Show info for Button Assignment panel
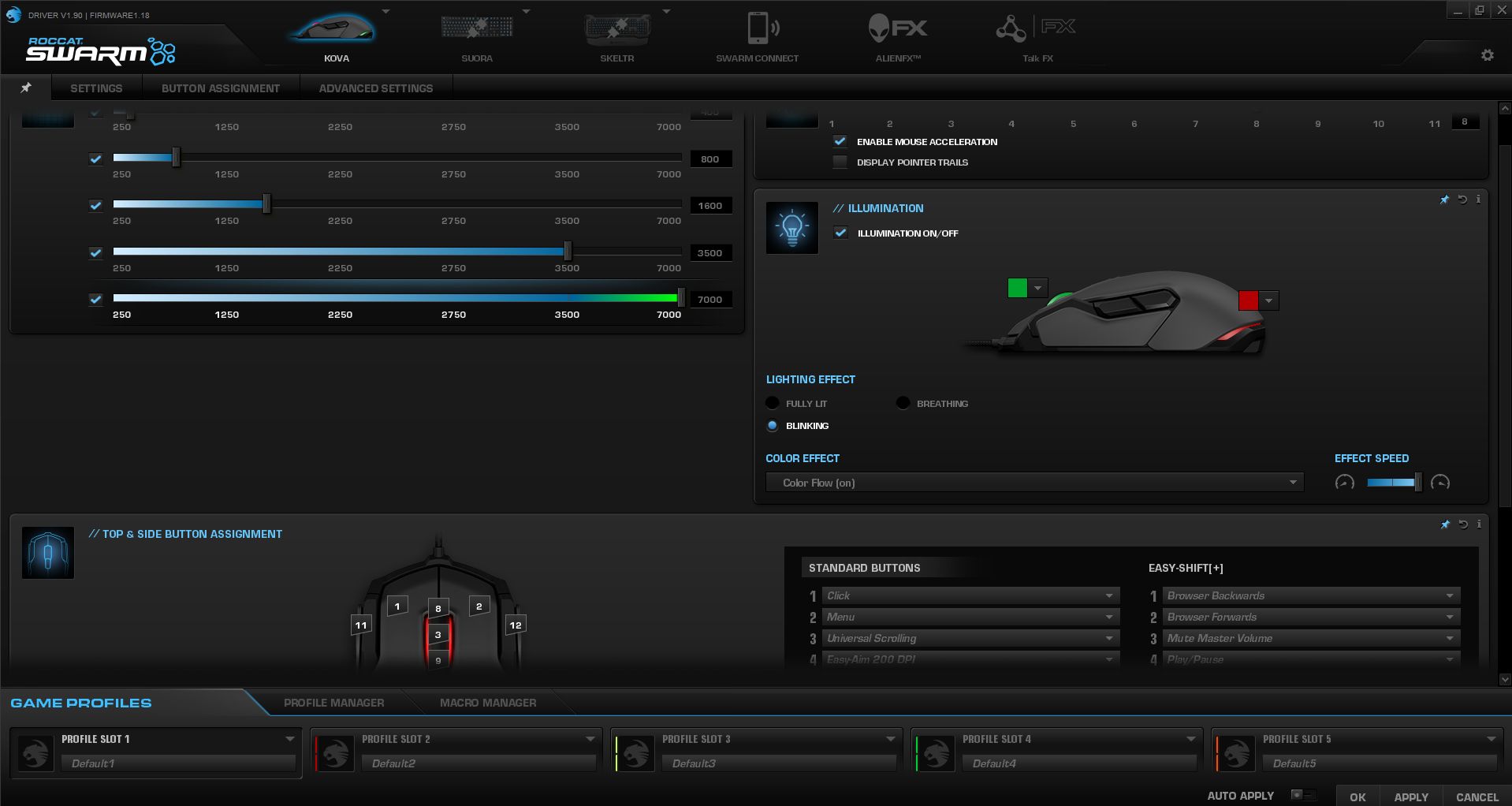The width and height of the screenshot is (1512, 806). (x=1479, y=524)
